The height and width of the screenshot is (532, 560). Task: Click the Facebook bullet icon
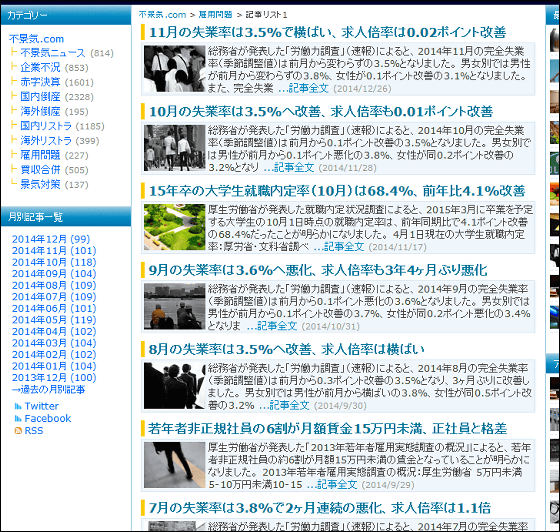pyautogui.click(x=18, y=418)
